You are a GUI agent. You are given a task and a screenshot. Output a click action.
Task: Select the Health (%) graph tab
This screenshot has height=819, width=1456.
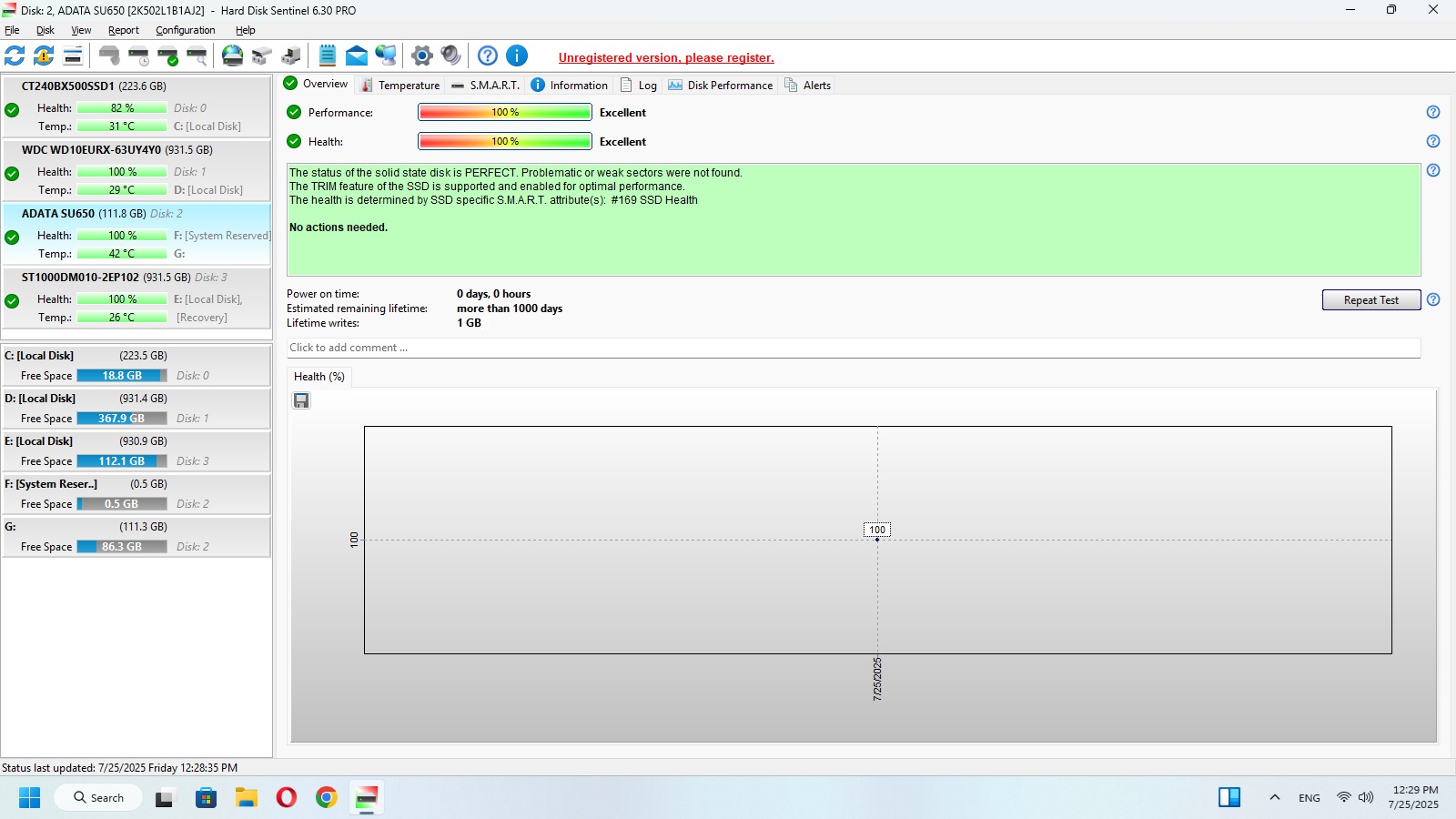319,377
